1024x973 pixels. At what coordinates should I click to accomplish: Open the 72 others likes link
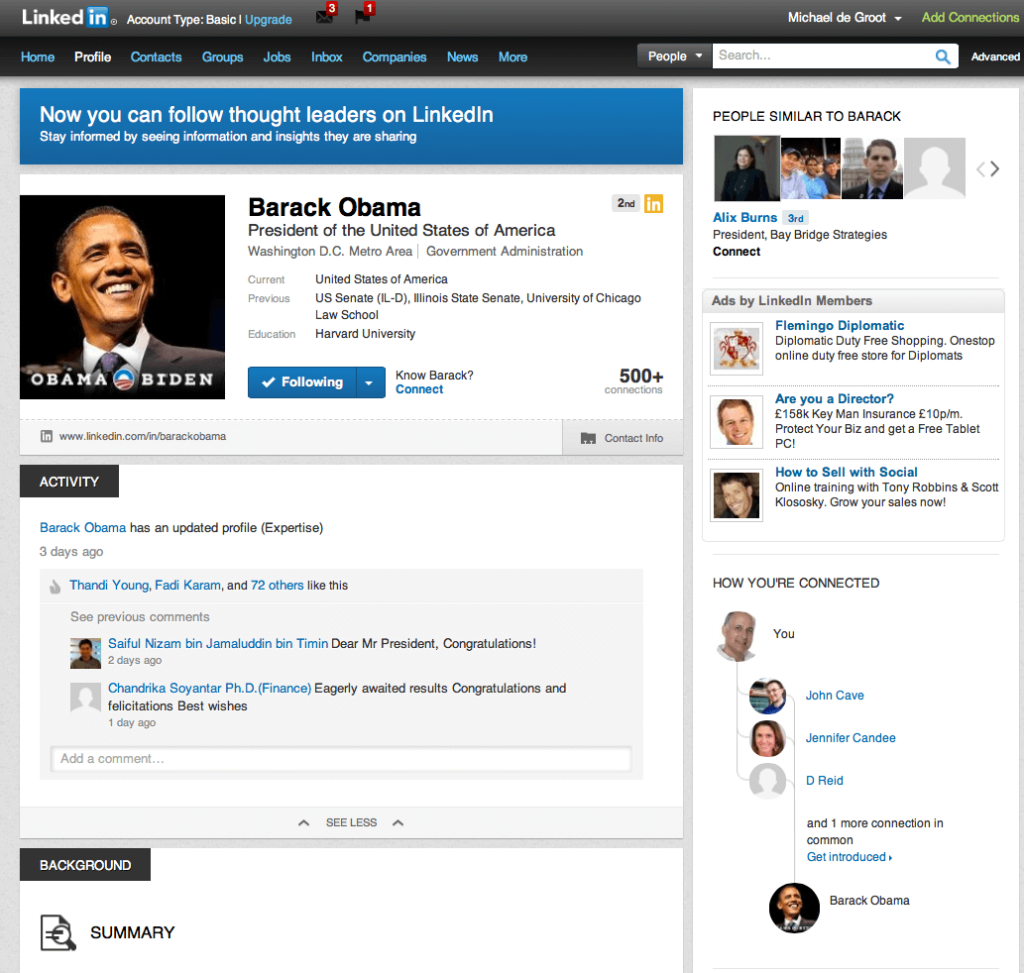[277, 585]
